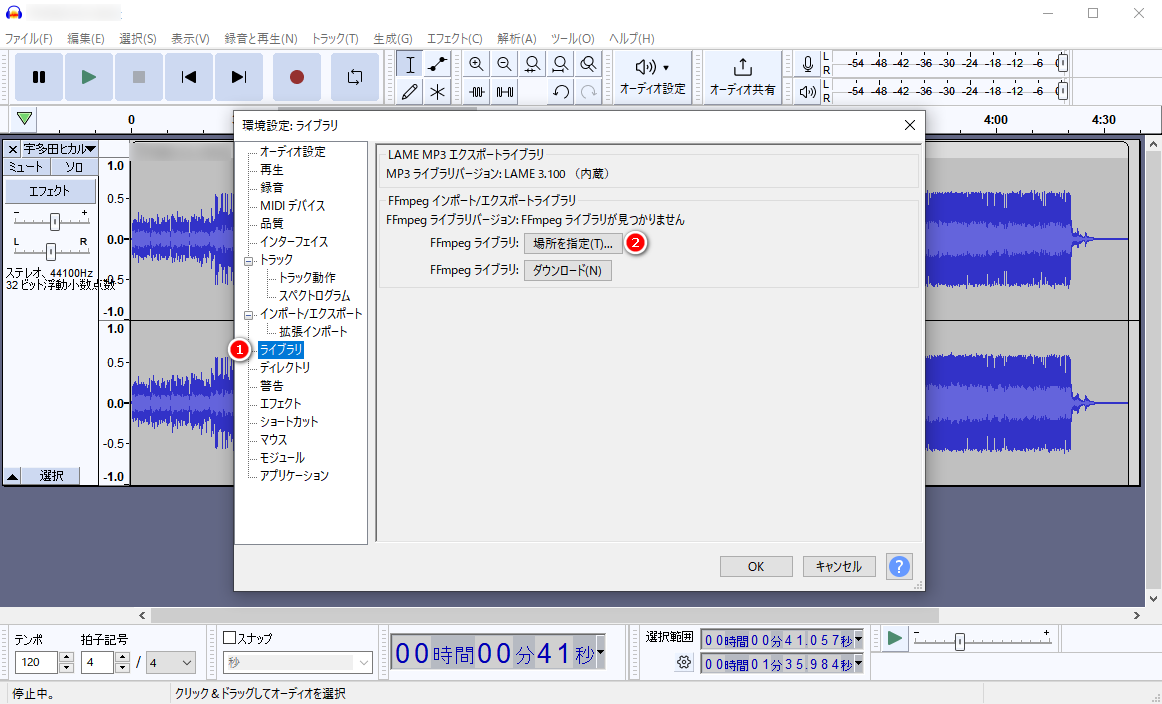Collapse track with the up-arrow button
The width and height of the screenshot is (1162, 704).
[13, 476]
